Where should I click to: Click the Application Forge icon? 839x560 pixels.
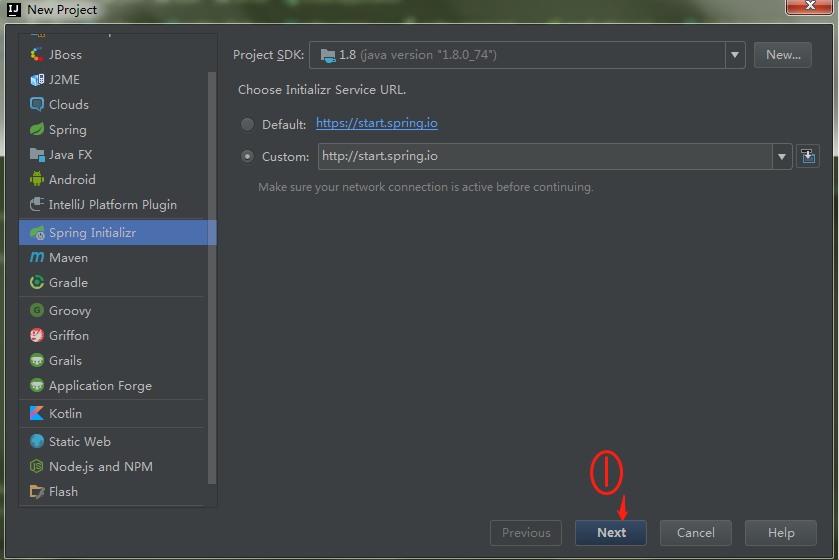[36, 385]
